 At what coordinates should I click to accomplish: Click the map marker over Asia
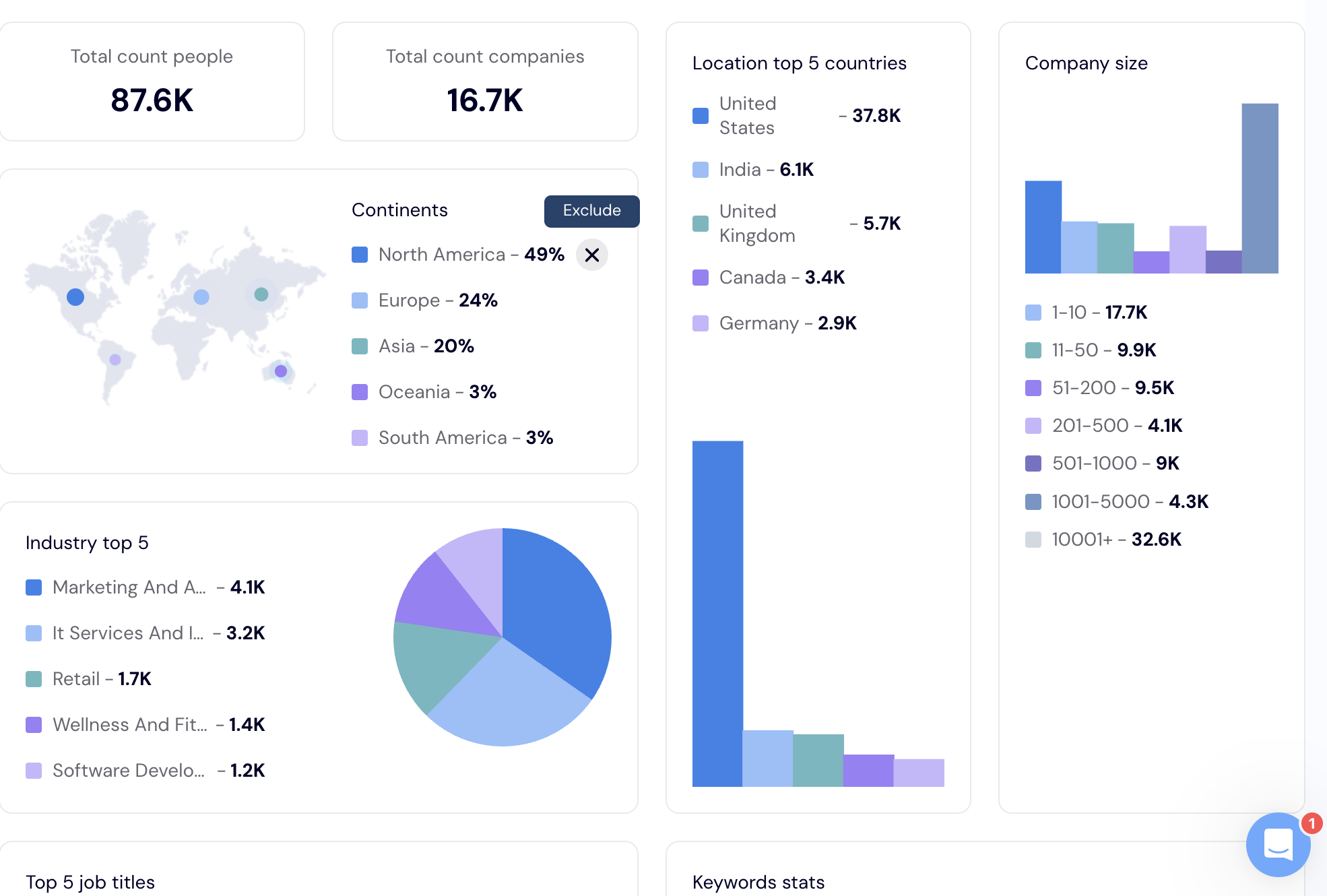(262, 294)
